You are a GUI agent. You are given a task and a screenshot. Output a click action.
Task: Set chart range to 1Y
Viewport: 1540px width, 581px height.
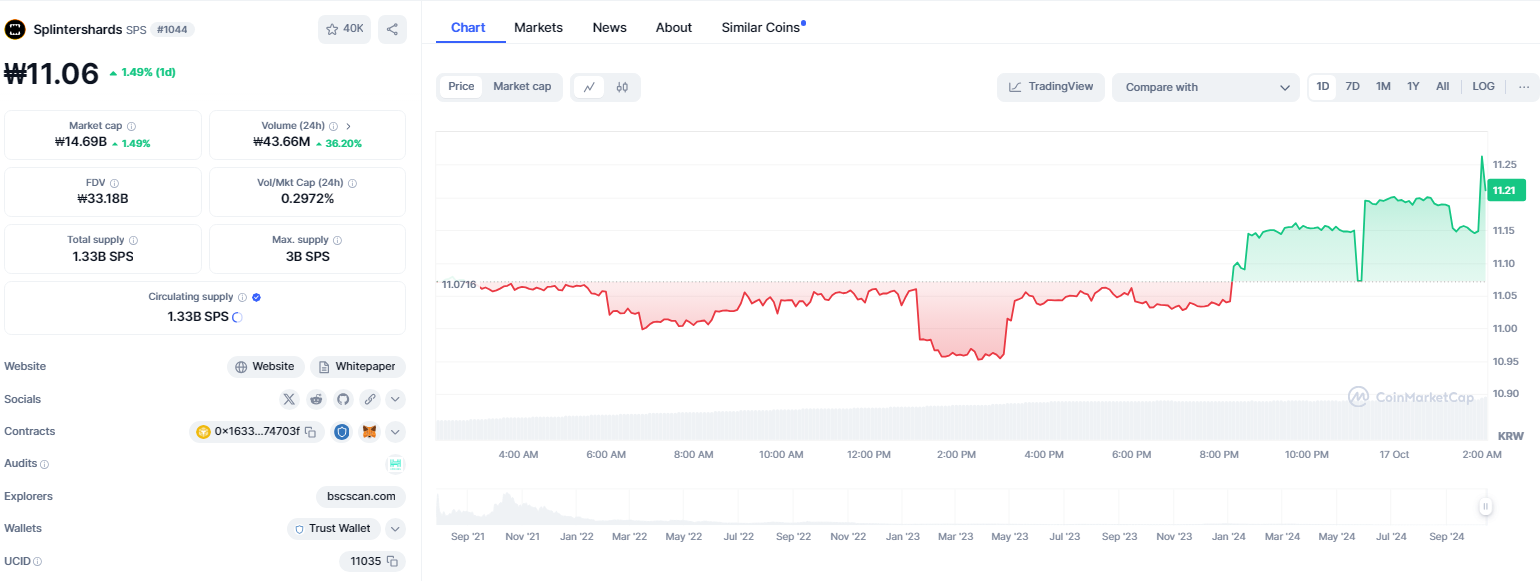[x=1413, y=87]
